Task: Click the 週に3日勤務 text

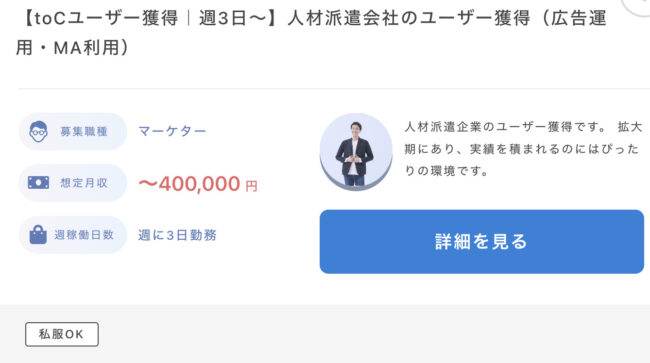Action: pos(177,235)
